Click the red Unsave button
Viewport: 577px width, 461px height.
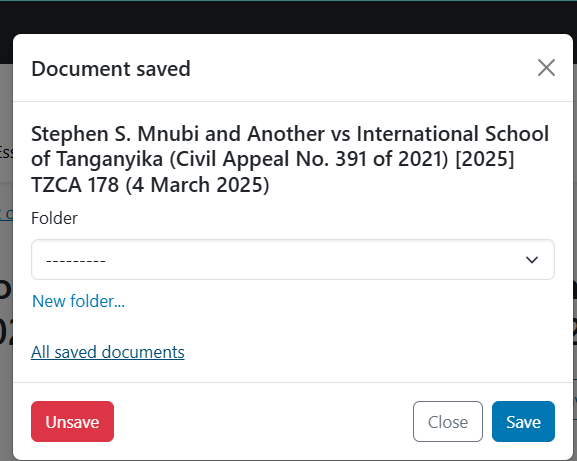tap(72, 422)
